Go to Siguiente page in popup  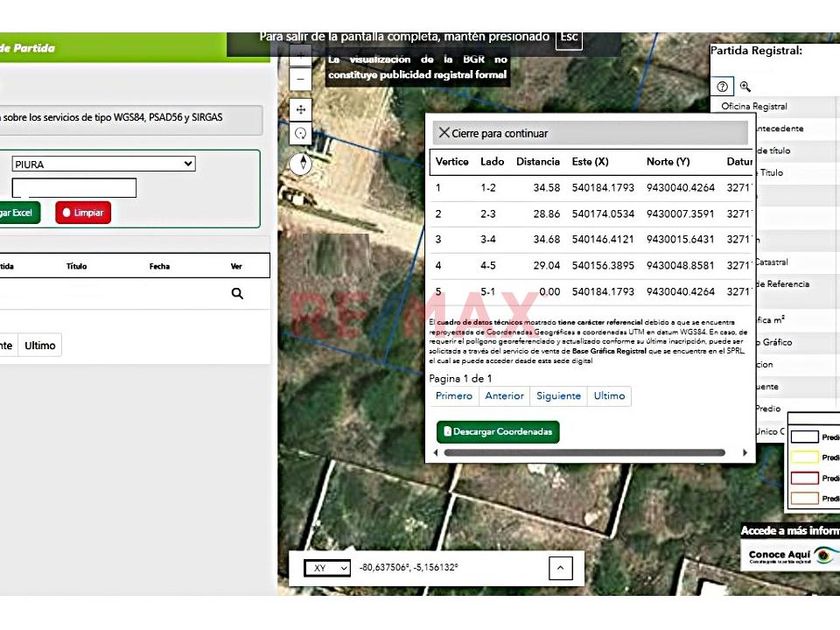tap(558, 396)
